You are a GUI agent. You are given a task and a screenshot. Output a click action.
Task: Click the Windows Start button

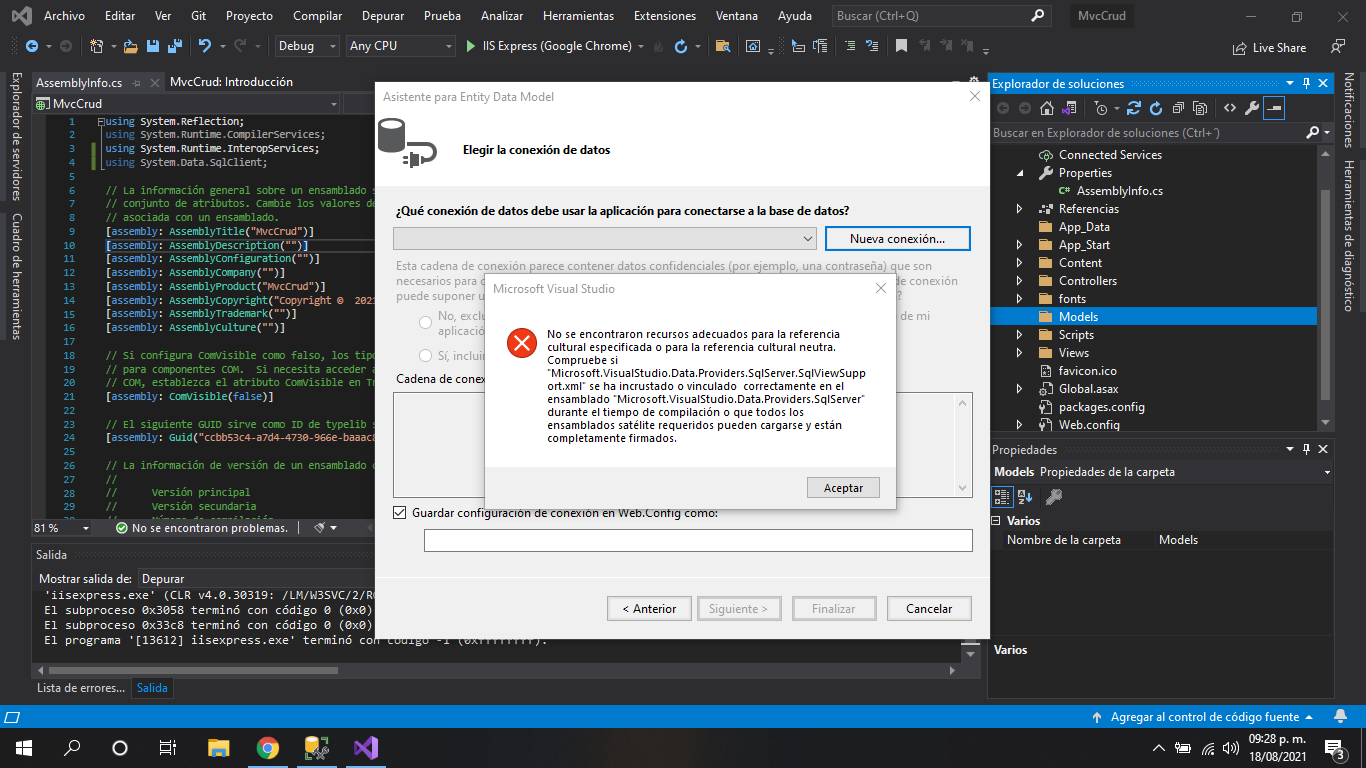coord(23,747)
